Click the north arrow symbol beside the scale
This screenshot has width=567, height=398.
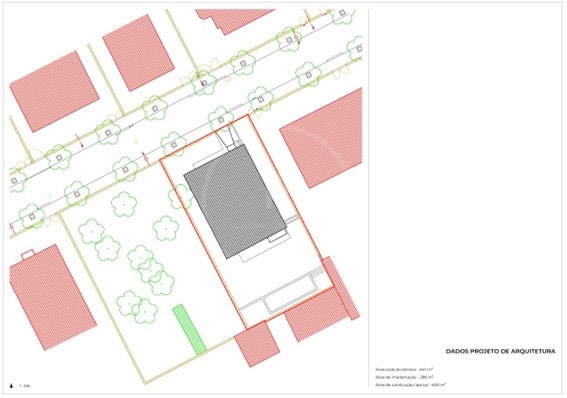click(x=12, y=386)
